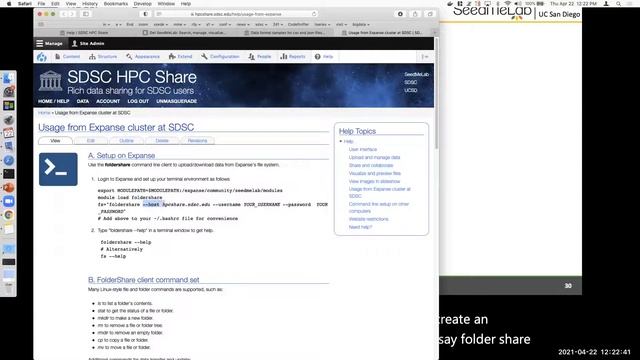Click LOG OUT in site navigation
The height and width of the screenshot is (360, 640).
[x=138, y=101]
